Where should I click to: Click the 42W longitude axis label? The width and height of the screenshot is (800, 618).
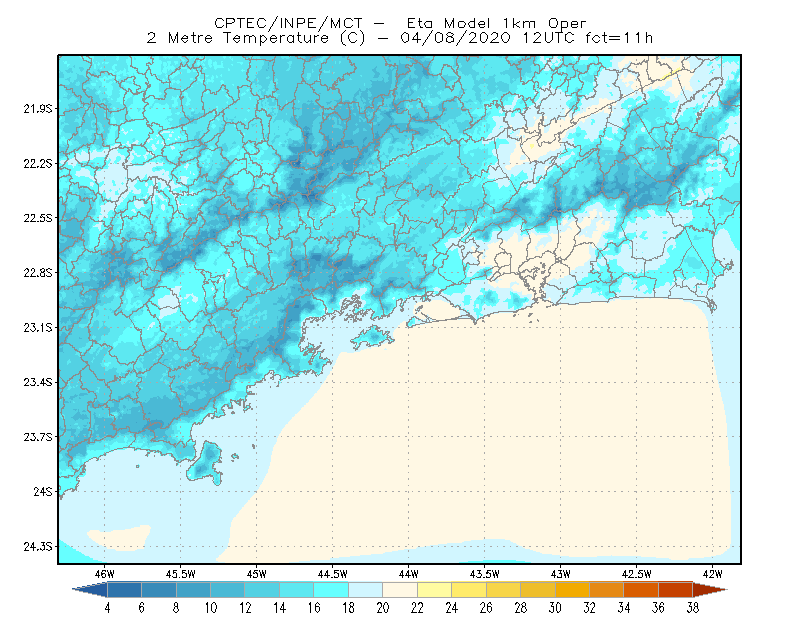pos(712,574)
